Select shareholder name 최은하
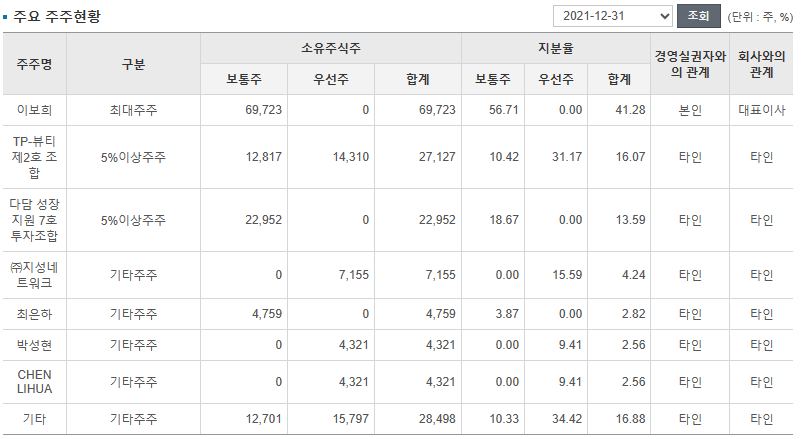Viewport: 801px width, 439px height. [34, 314]
